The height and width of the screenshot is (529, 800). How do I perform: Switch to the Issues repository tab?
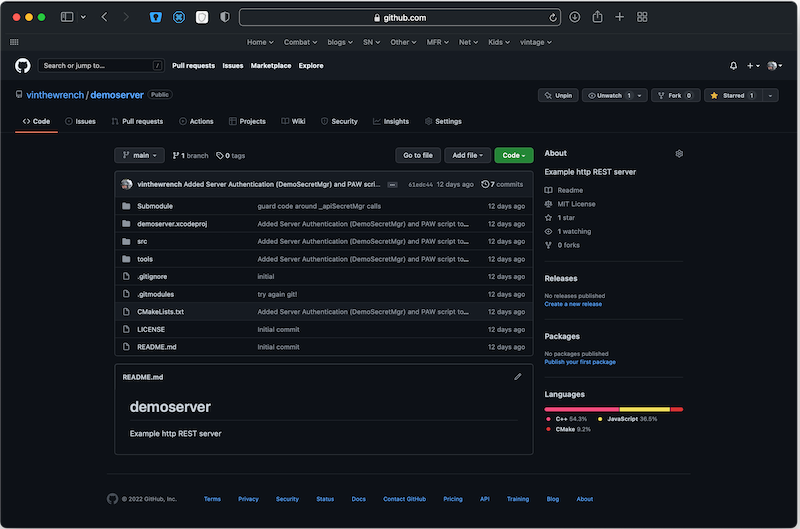(81, 121)
